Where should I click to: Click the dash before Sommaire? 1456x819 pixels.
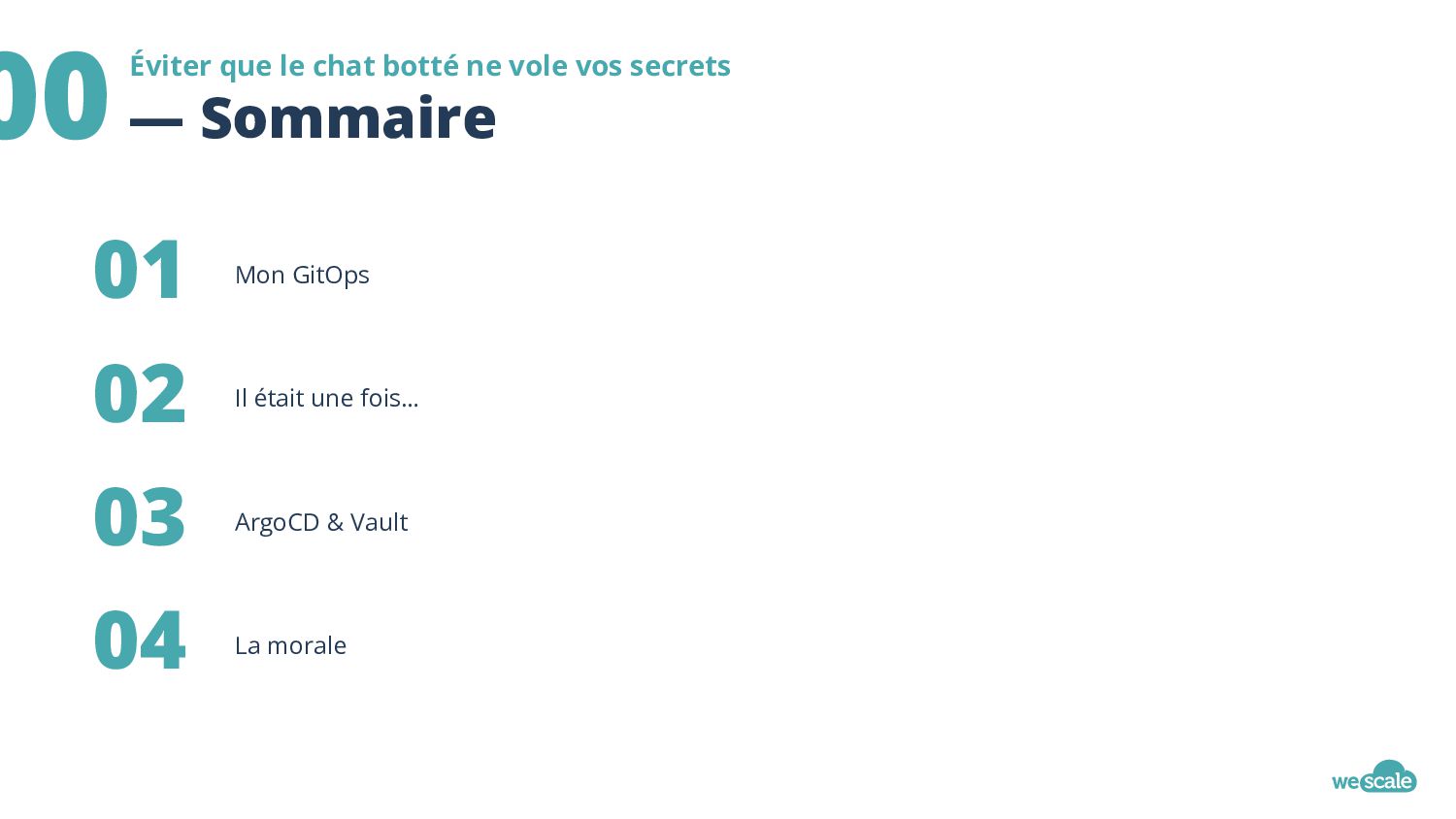tap(155, 121)
